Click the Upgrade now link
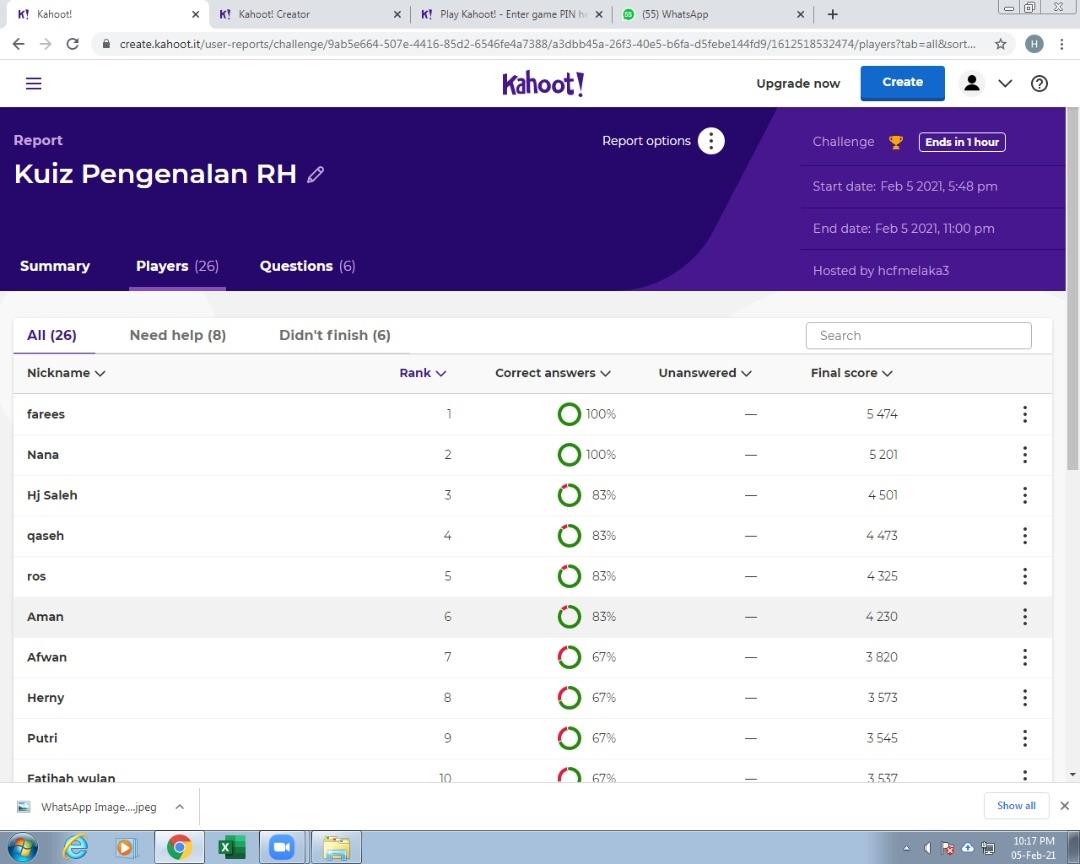This screenshot has width=1080, height=864. 798,84
